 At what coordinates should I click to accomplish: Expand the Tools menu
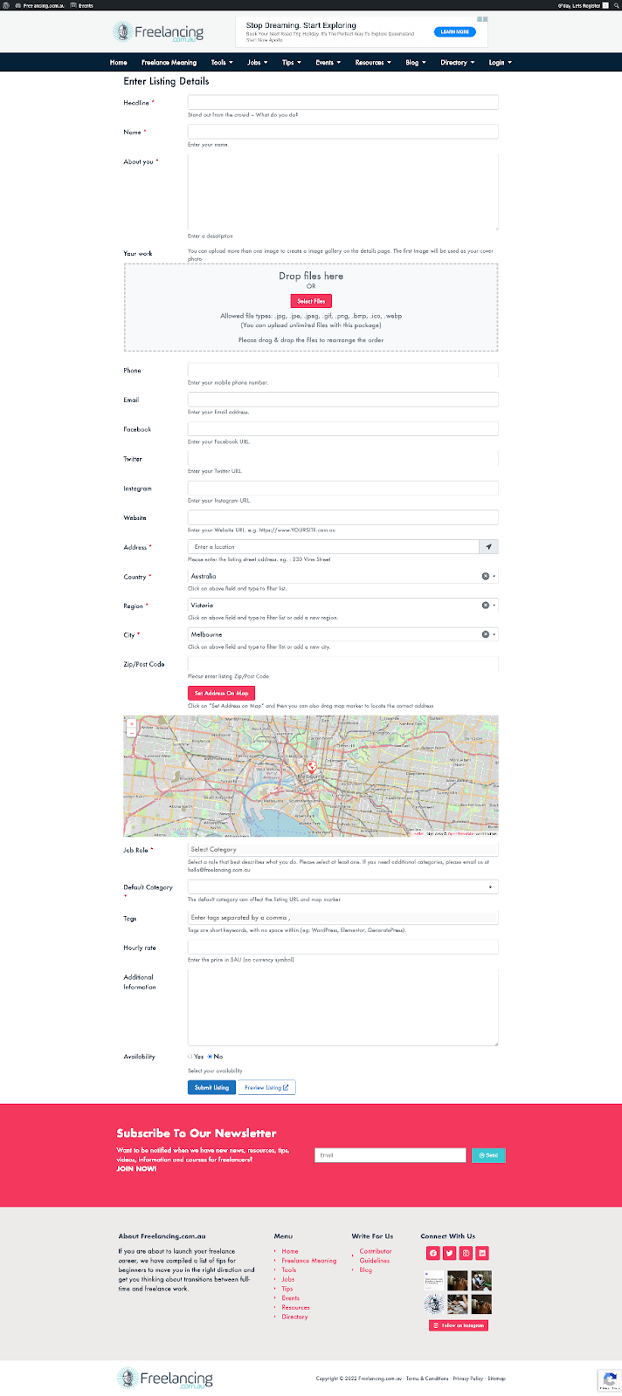click(x=221, y=62)
